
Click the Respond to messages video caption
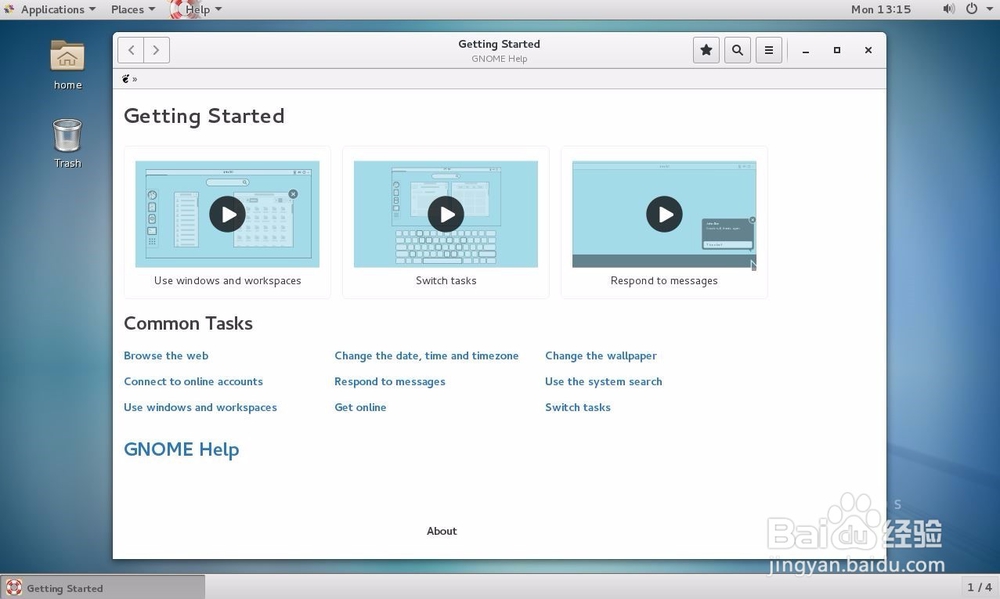(x=664, y=281)
